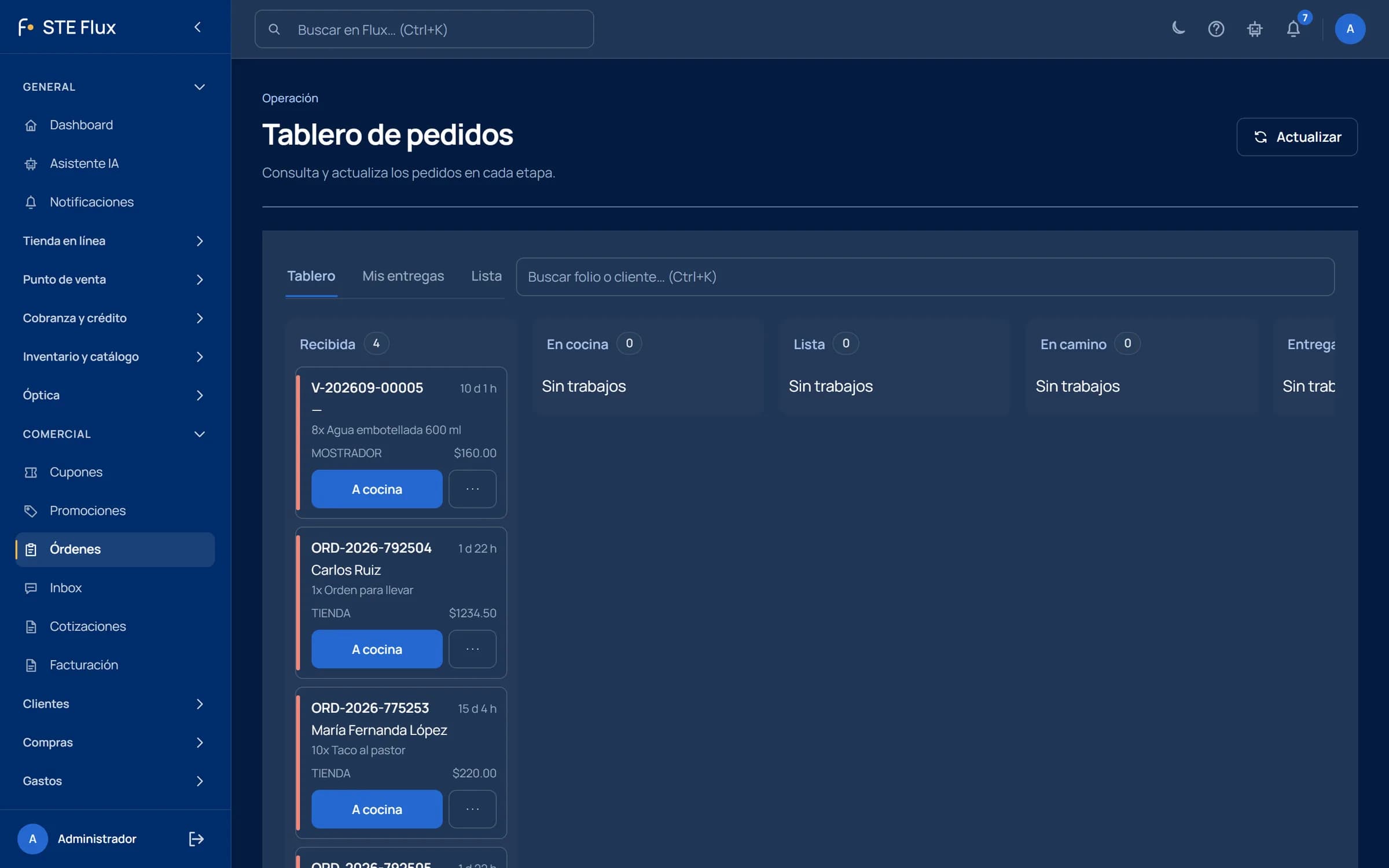Open Promociones in sidebar
1389x868 pixels.
(115, 511)
